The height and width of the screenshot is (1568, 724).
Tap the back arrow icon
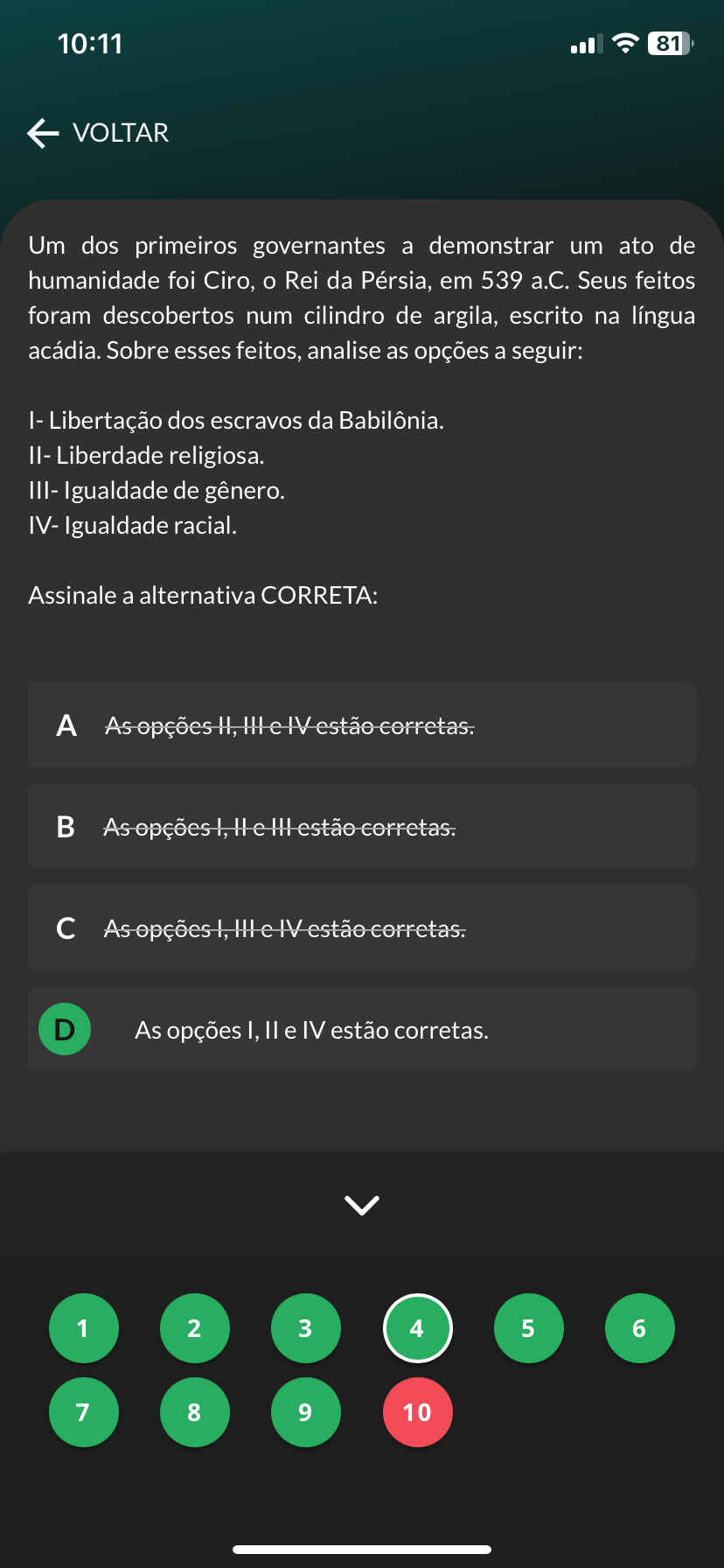[42, 133]
